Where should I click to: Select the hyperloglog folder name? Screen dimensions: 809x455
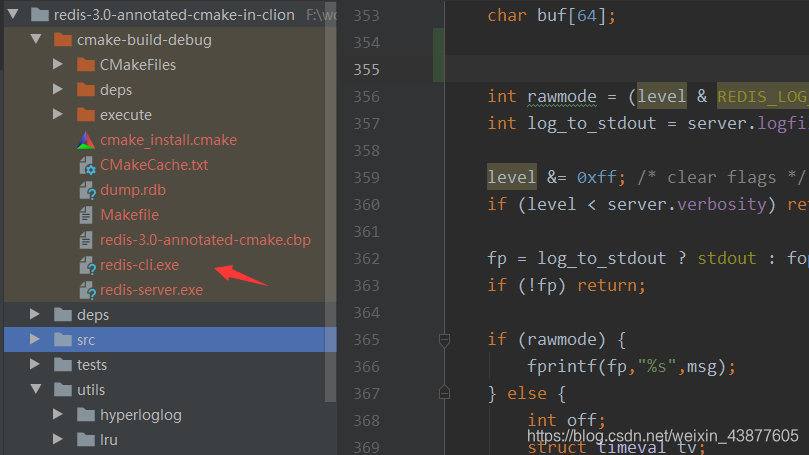point(140,415)
